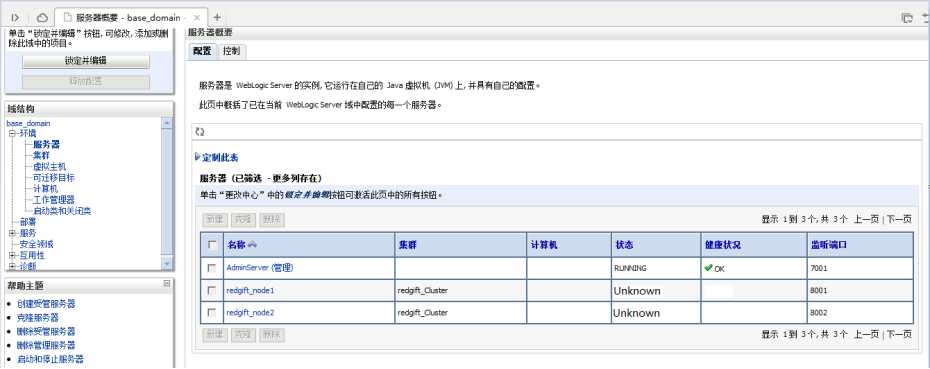Screen dimensions: 930x369
Task: Switch to the 配置 tab
Action: 202,52
